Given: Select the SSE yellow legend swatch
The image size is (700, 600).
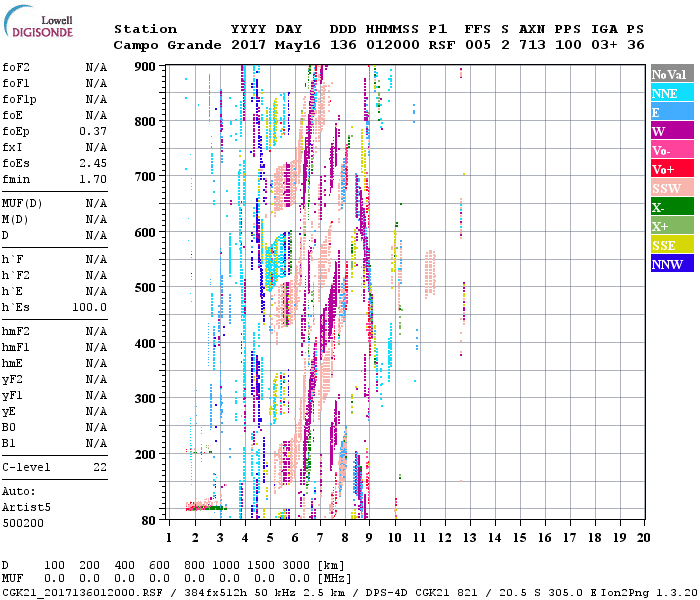Looking at the screenshot, I should (x=672, y=245).
